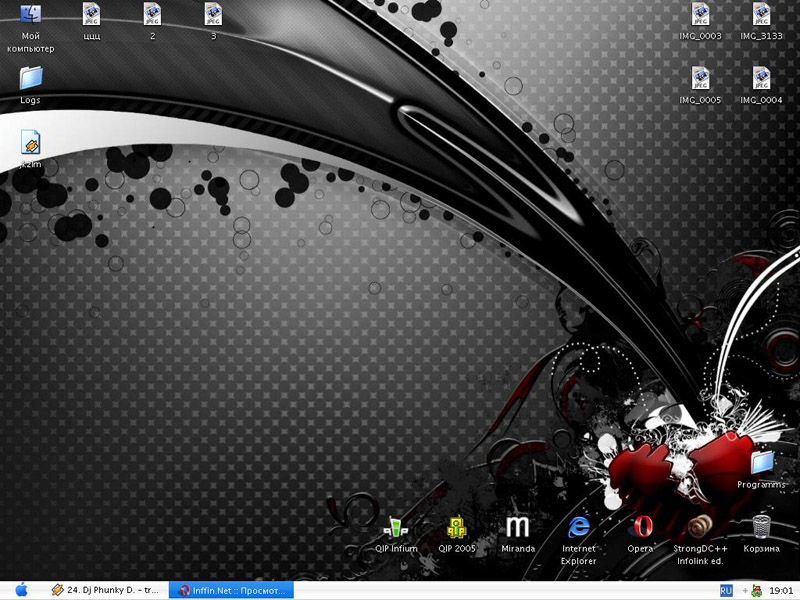Open the Logs folder
The height and width of the screenshot is (600, 800).
click(30, 78)
